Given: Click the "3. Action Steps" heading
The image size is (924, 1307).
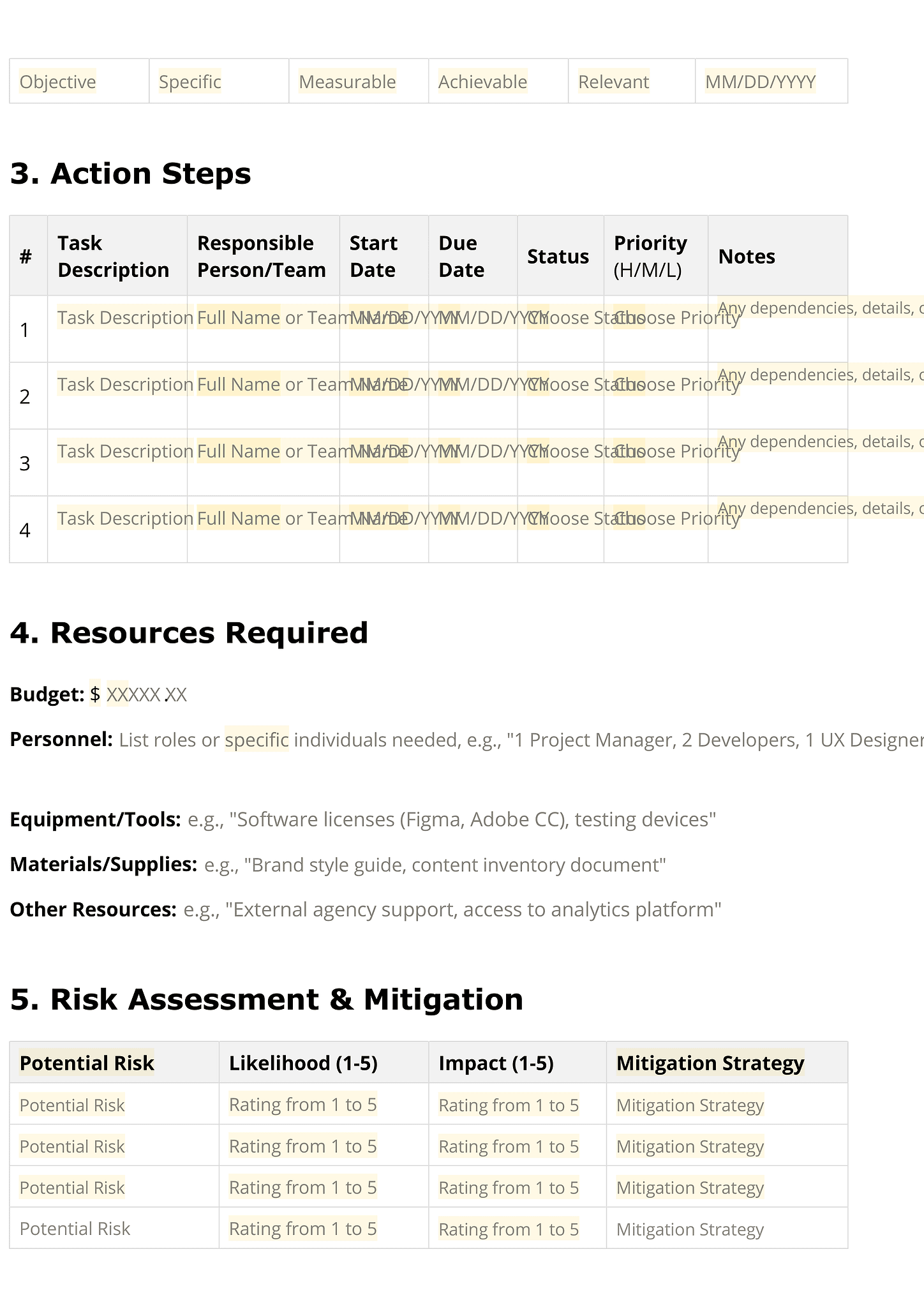Looking at the screenshot, I should tap(131, 174).
